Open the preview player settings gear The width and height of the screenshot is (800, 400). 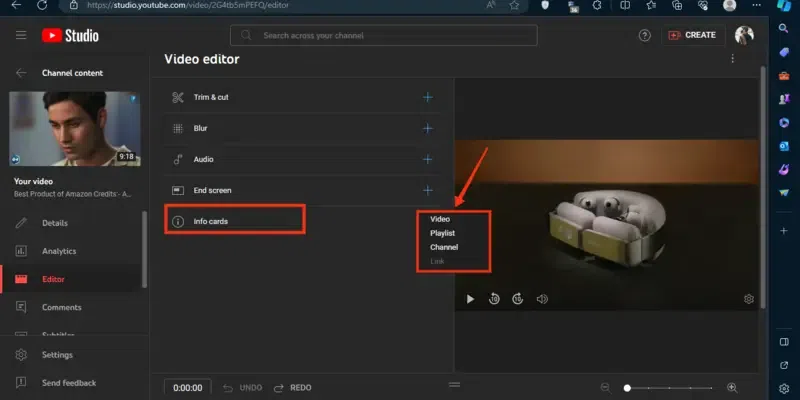tap(748, 299)
